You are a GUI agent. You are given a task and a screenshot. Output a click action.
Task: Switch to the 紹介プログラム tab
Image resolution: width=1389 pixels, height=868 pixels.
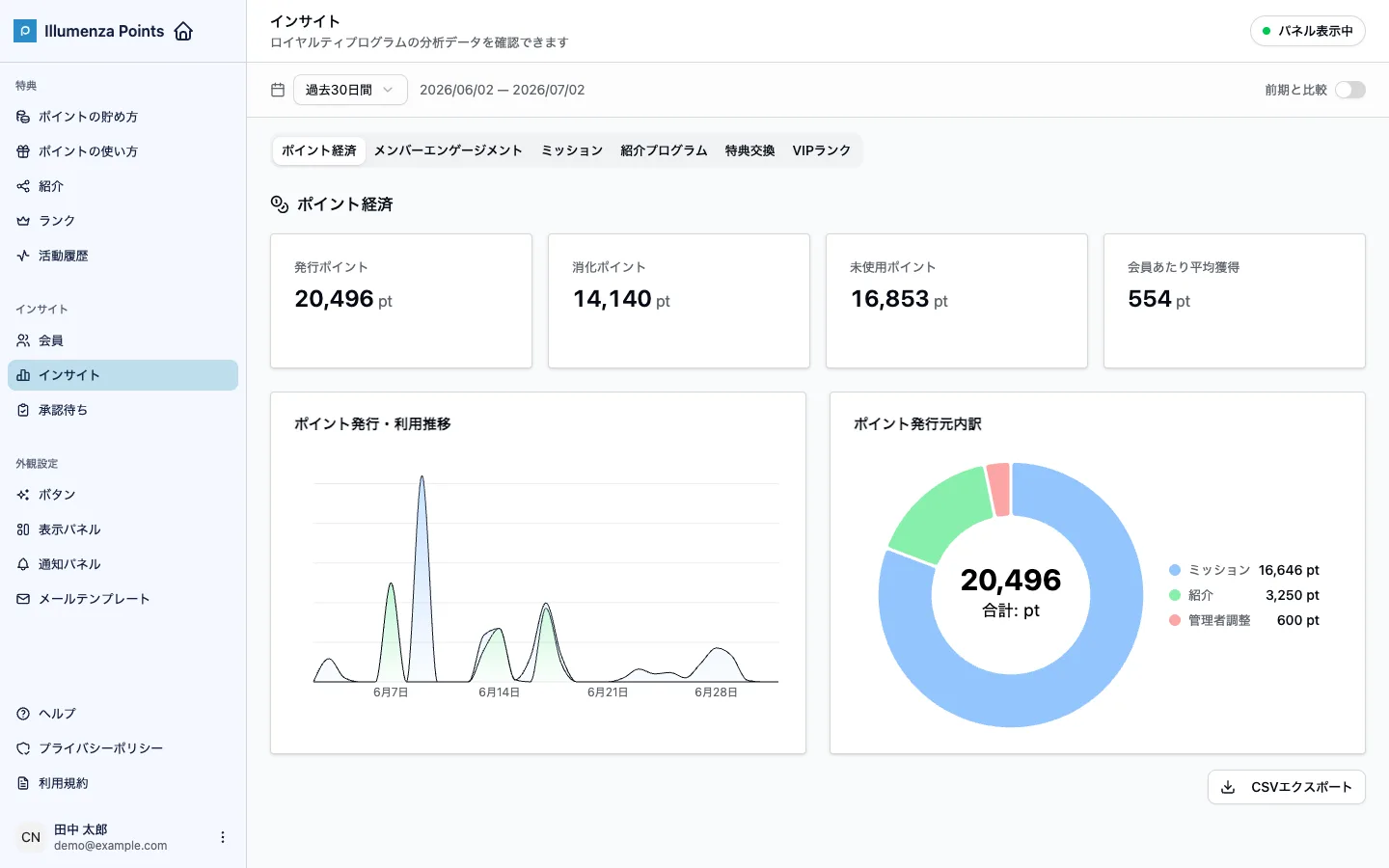pyautogui.click(x=665, y=150)
